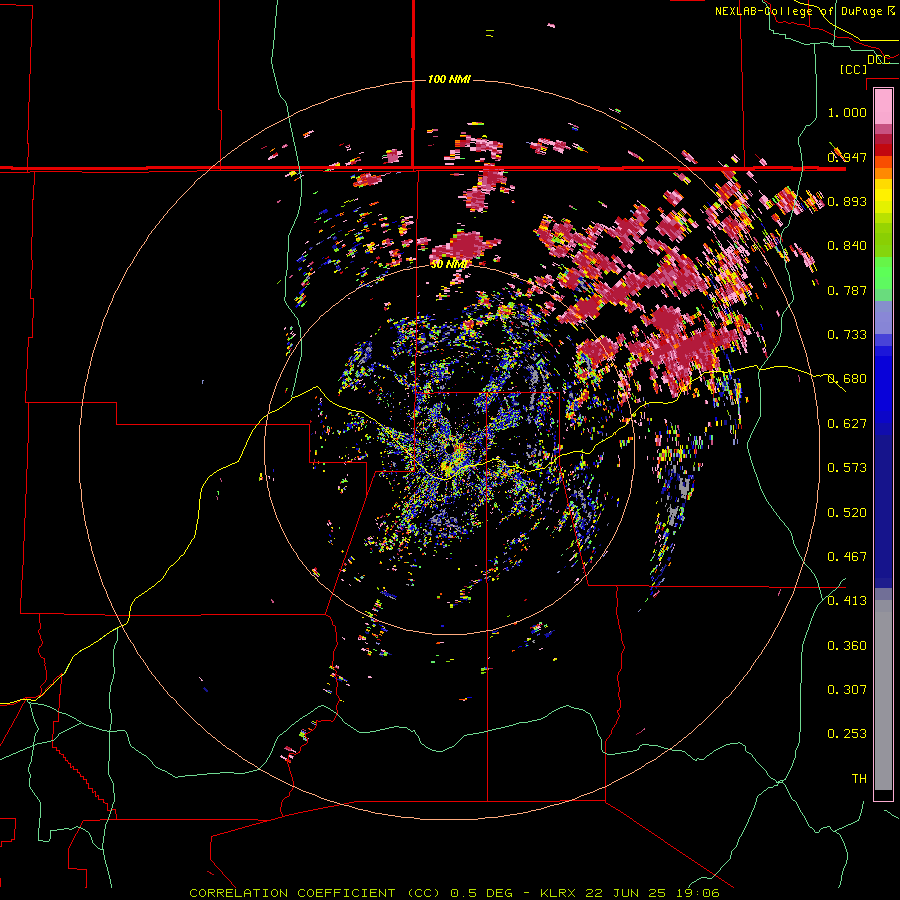Viewport: 900px width, 900px height.
Task: Select the 0.893 scale value
Action: pyautogui.click(x=847, y=201)
